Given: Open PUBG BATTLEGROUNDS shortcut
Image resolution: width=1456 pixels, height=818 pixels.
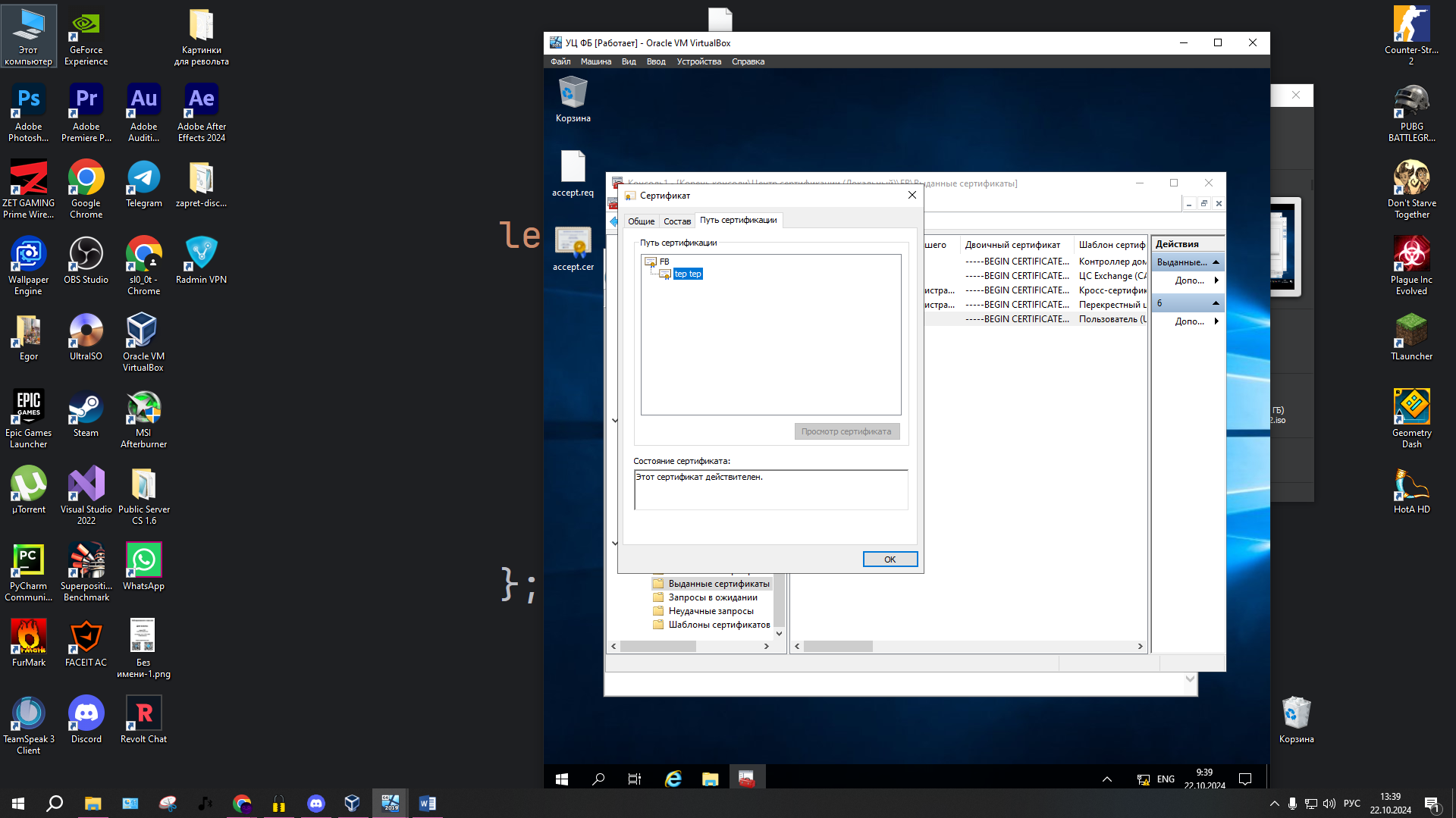Looking at the screenshot, I should click(x=1411, y=112).
